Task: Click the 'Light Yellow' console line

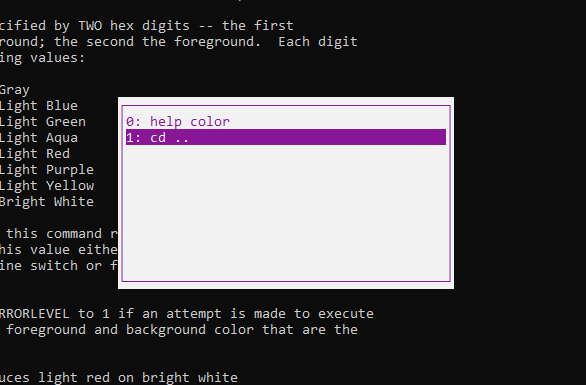Action: tap(47, 186)
